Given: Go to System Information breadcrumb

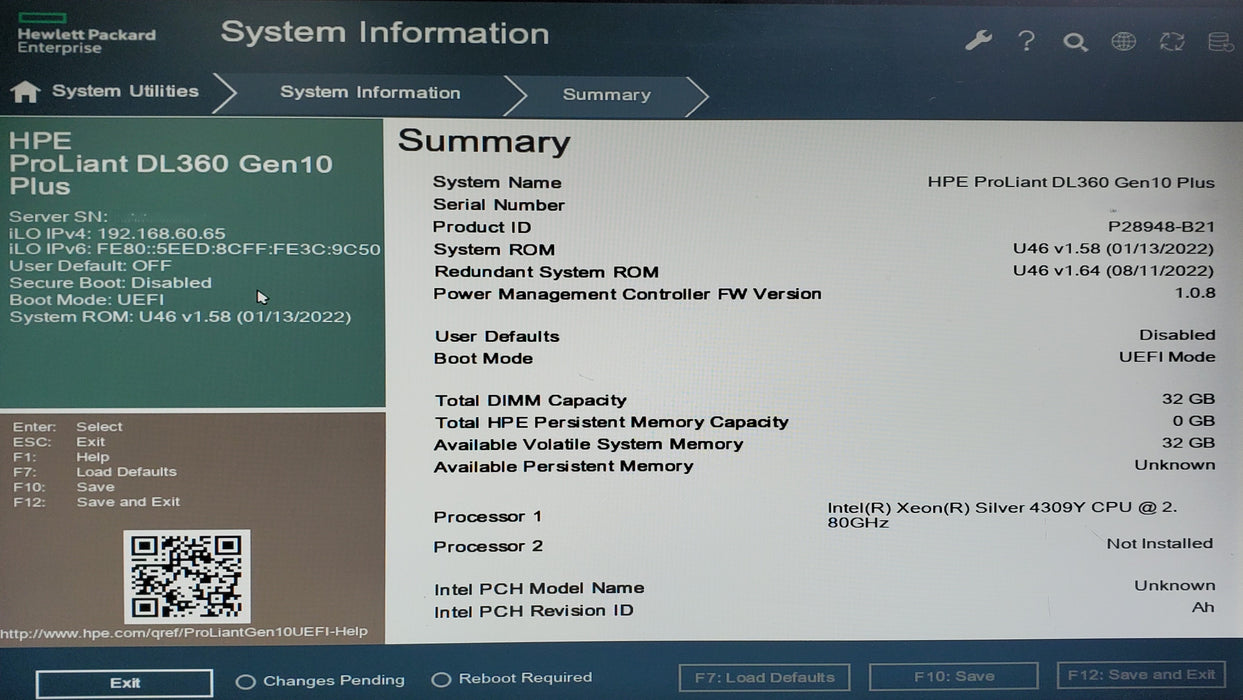Looking at the screenshot, I should 370,92.
